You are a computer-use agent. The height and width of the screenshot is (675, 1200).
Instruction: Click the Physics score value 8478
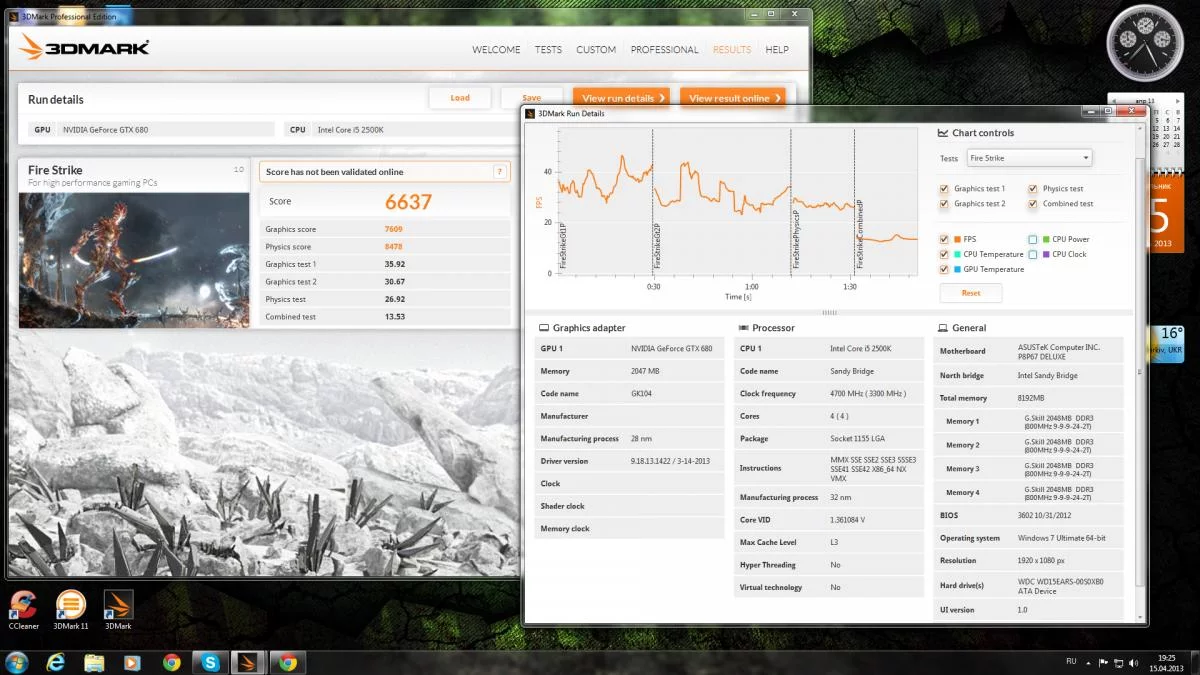[393, 247]
